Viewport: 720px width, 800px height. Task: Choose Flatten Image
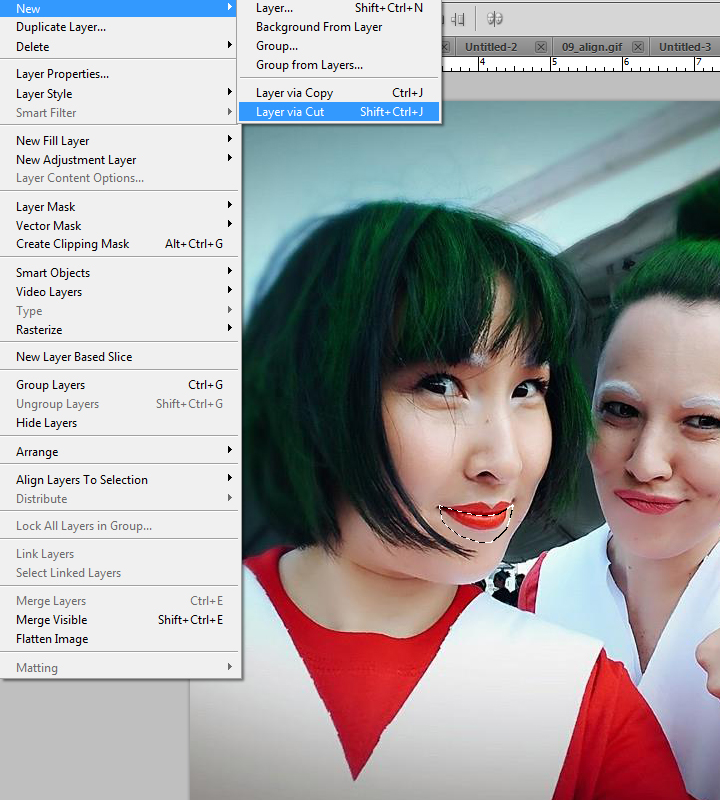tap(118, 639)
